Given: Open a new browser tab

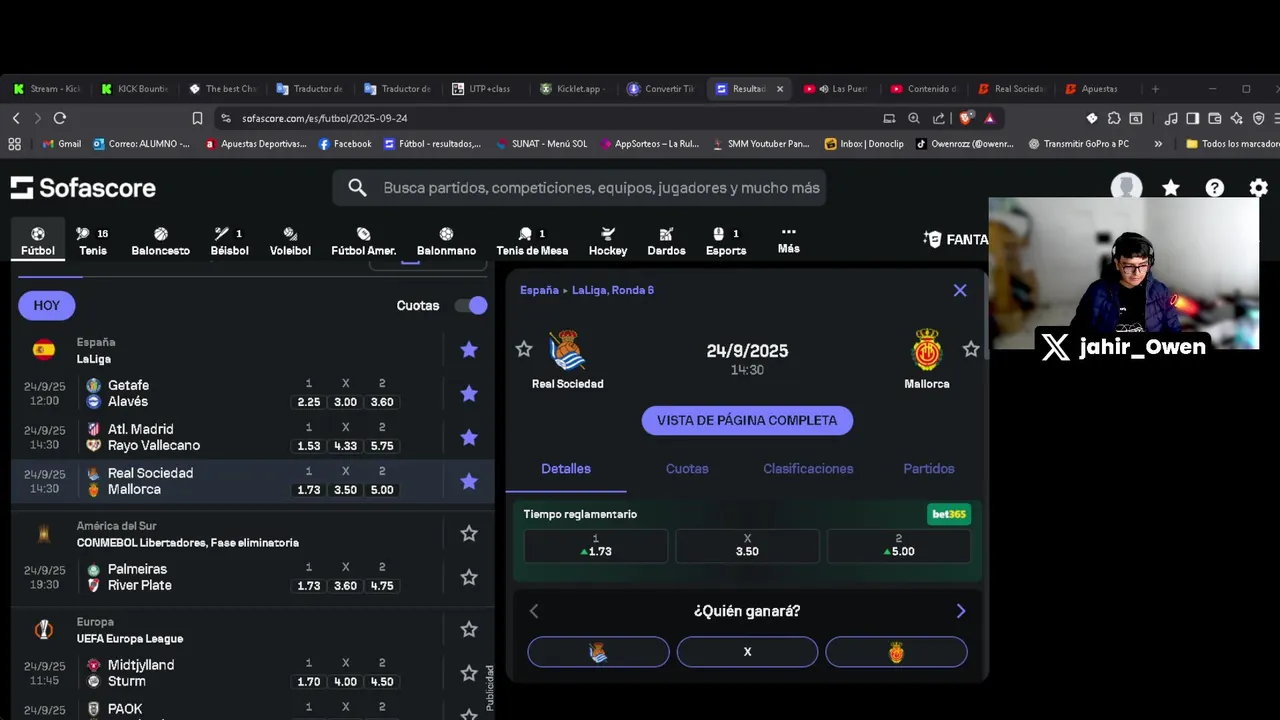Looking at the screenshot, I should tap(1155, 89).
